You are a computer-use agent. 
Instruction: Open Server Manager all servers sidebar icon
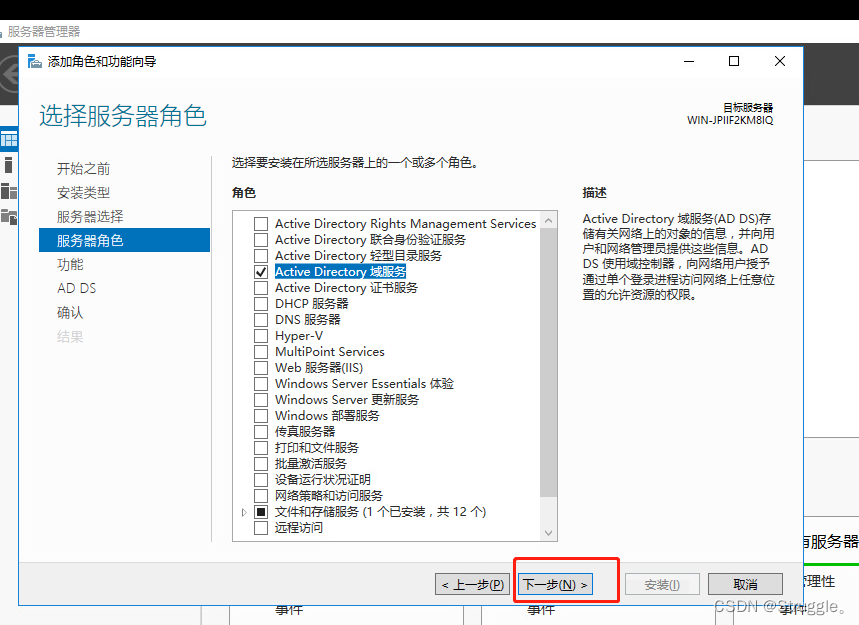coord(9,191)
